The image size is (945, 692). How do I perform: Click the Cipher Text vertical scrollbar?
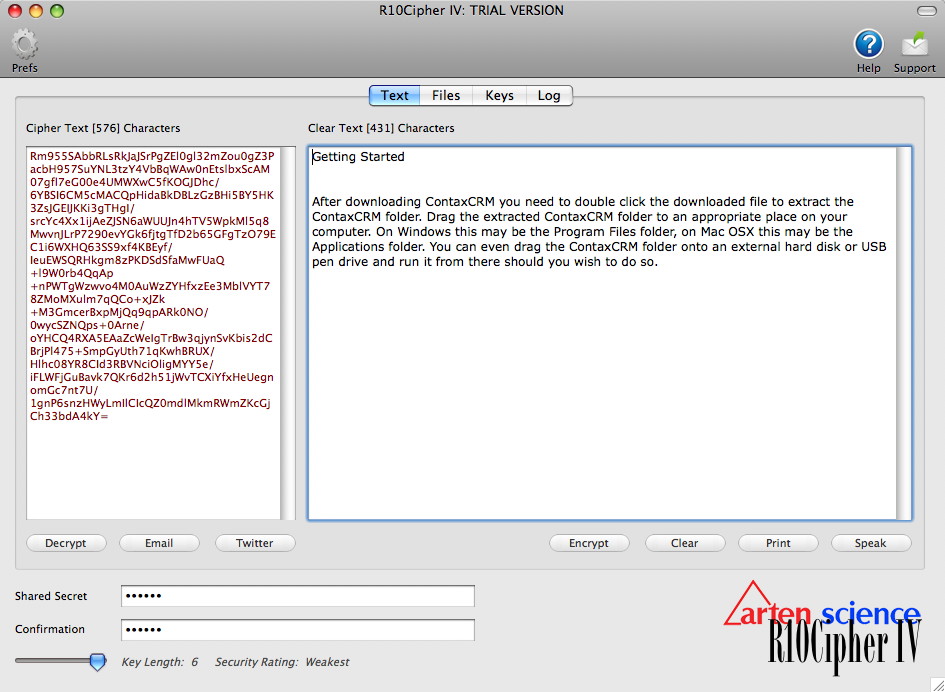point(288,333)
